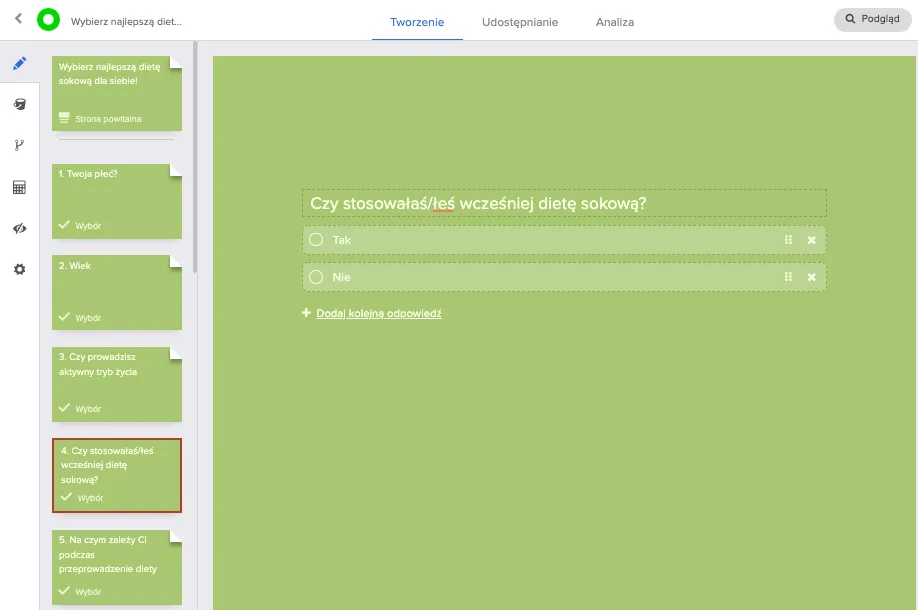
Task: Click the question list scrollbar
Action: click(195, 157)
